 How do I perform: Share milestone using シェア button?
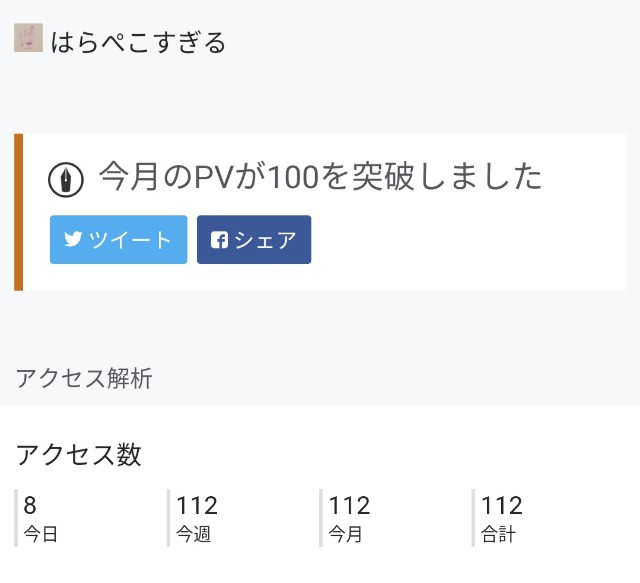pyautogui.click(x=254, y=240)
